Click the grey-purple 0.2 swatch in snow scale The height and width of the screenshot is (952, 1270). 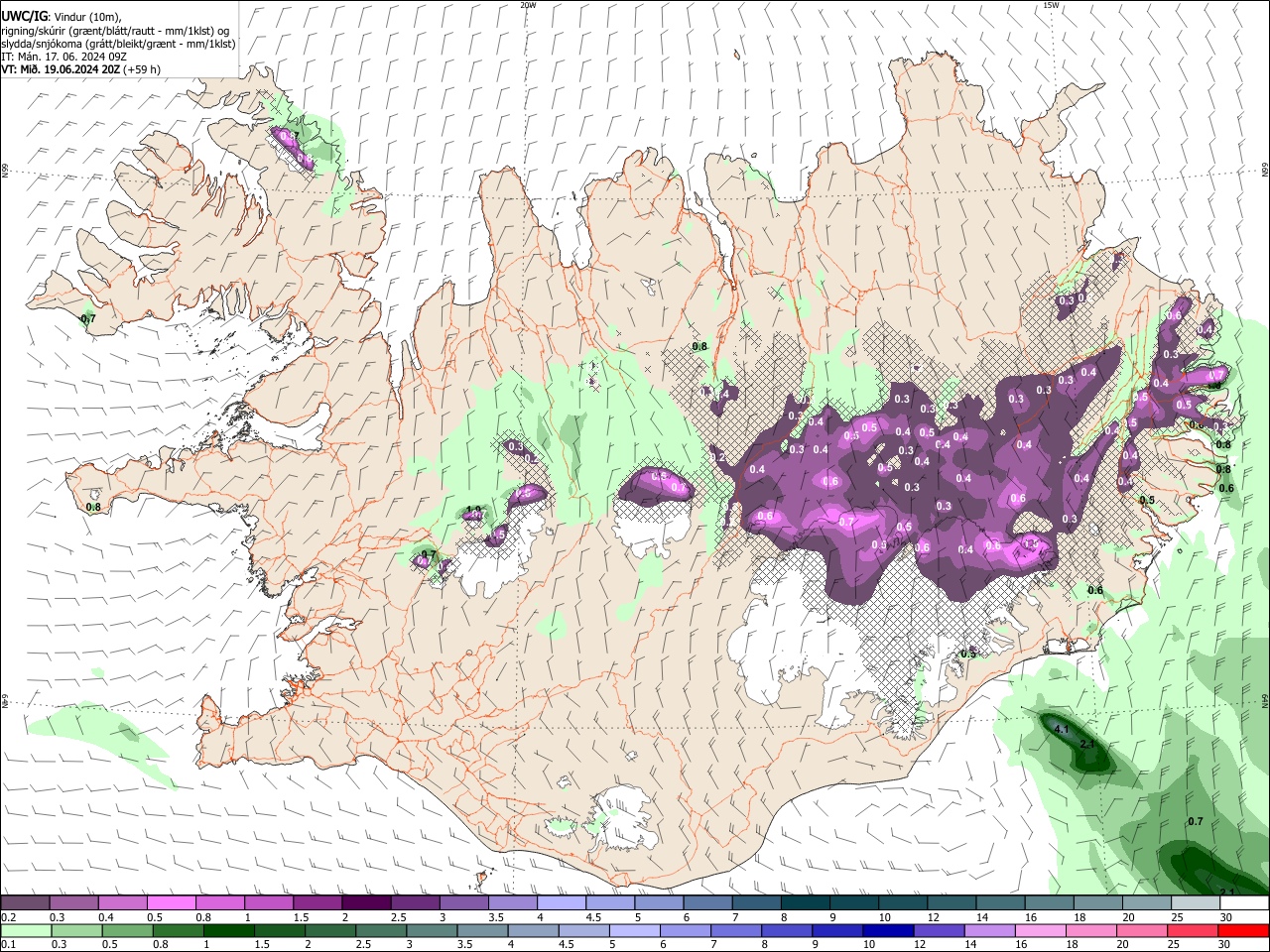click(25, 903)
